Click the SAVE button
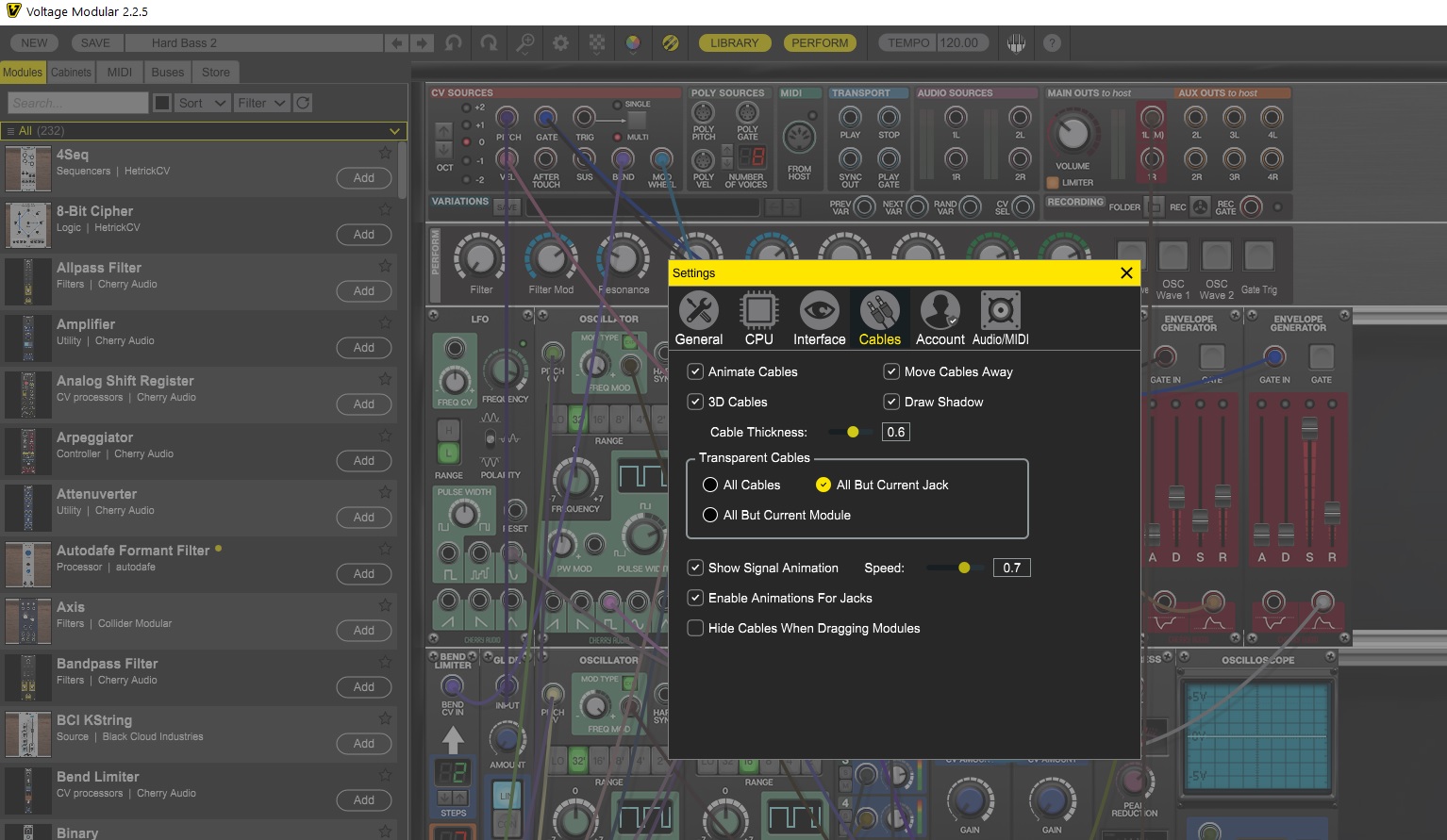 click(95, 43)
